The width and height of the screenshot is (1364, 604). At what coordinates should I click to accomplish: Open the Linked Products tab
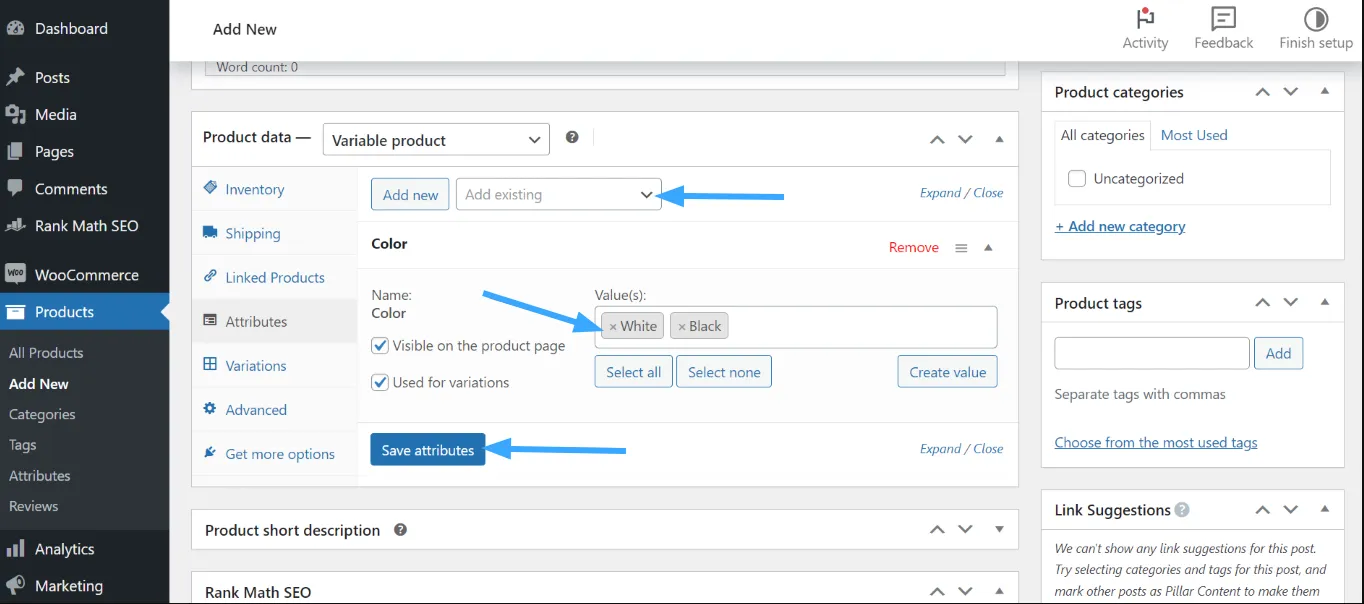pos(275,277)
